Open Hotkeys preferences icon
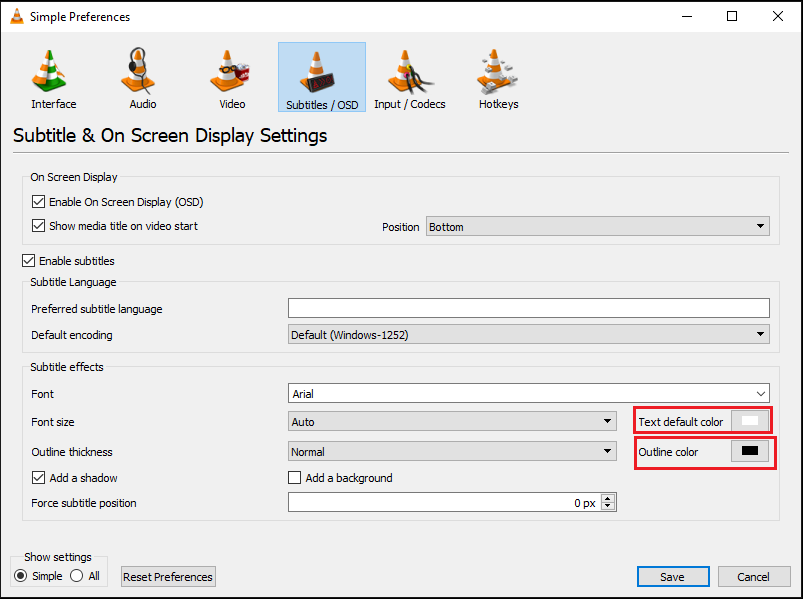 pos(497,71)
